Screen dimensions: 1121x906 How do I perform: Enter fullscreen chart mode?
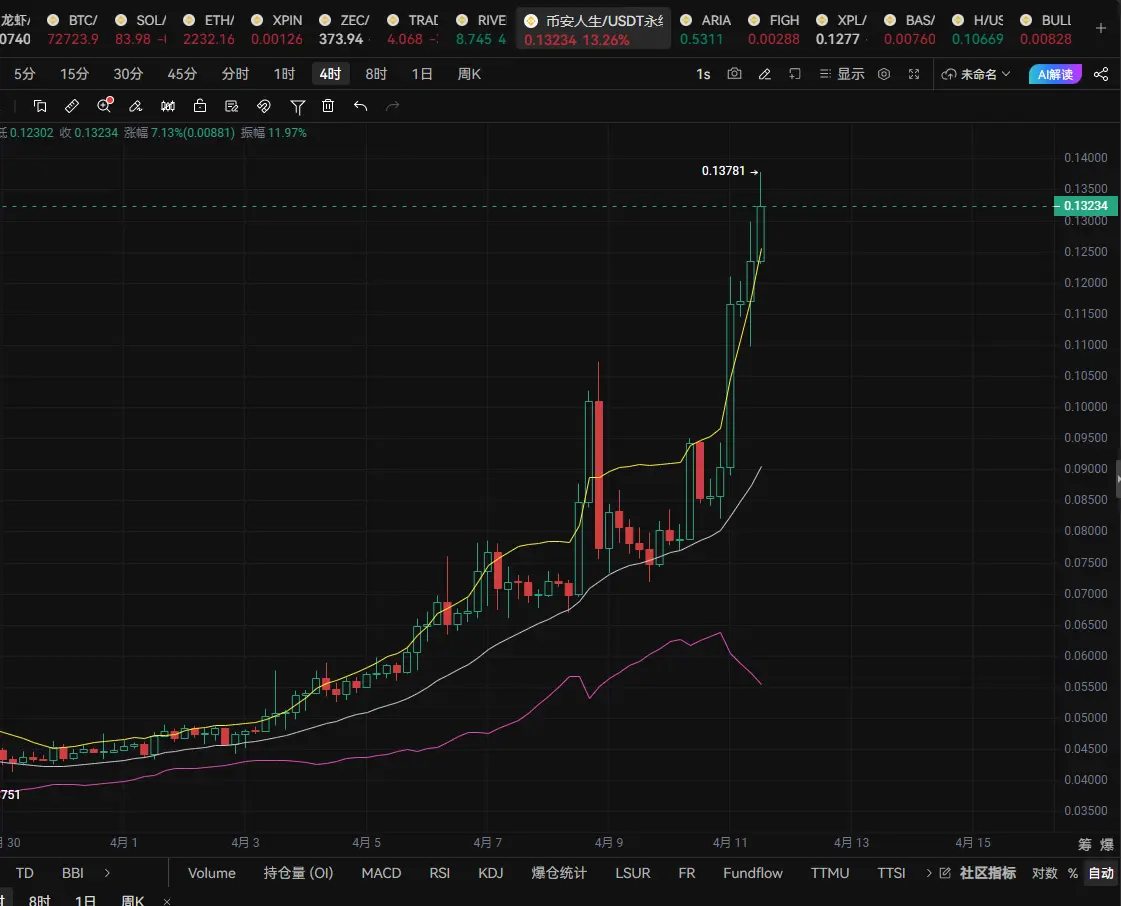tap(914, 74)
